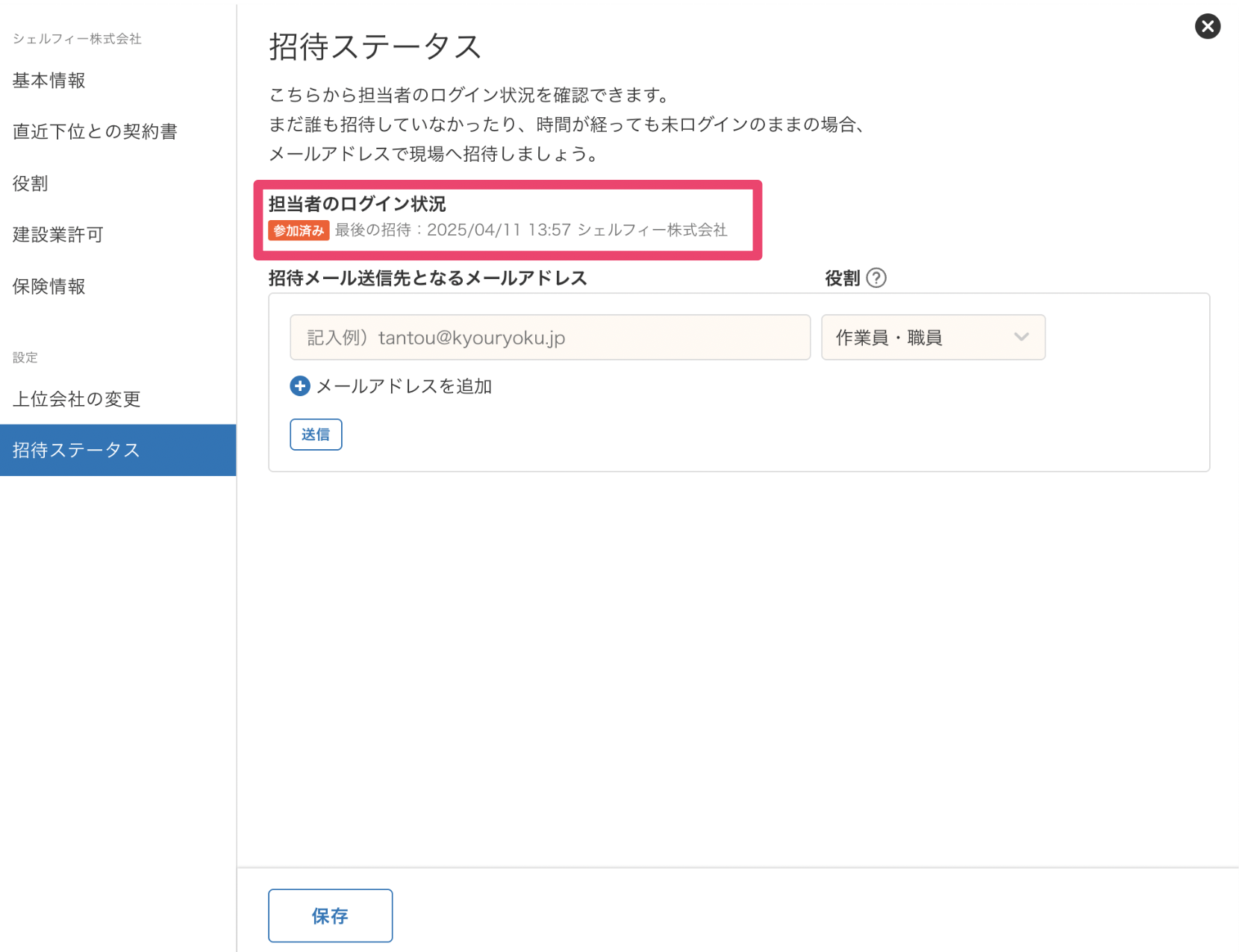Viewport: 1239px width, 952px height.
Task: Select 上位会社の変更 under settings
Action: [x=76, y=399]
